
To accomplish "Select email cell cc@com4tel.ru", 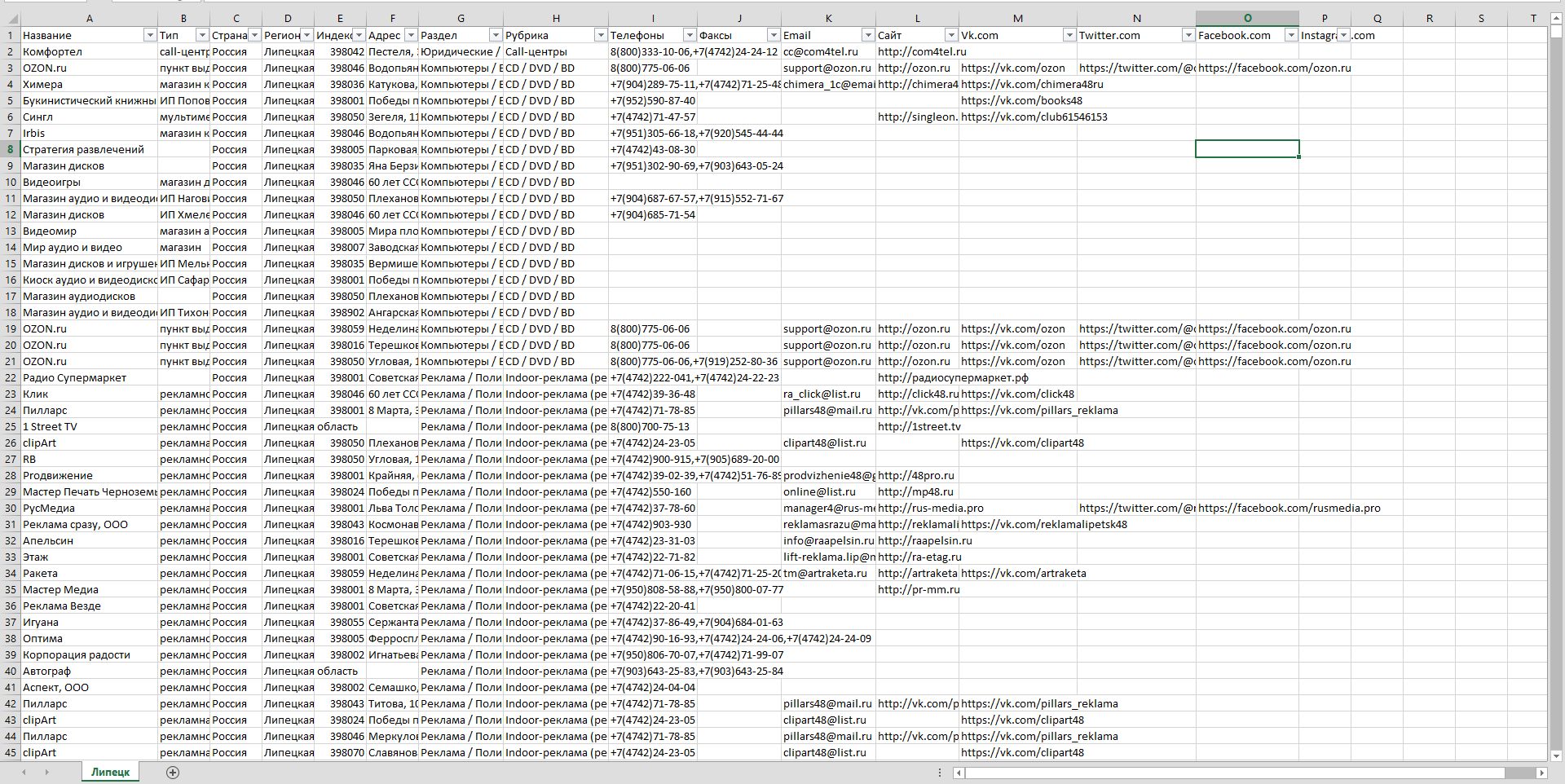I will tap(828, 51).
